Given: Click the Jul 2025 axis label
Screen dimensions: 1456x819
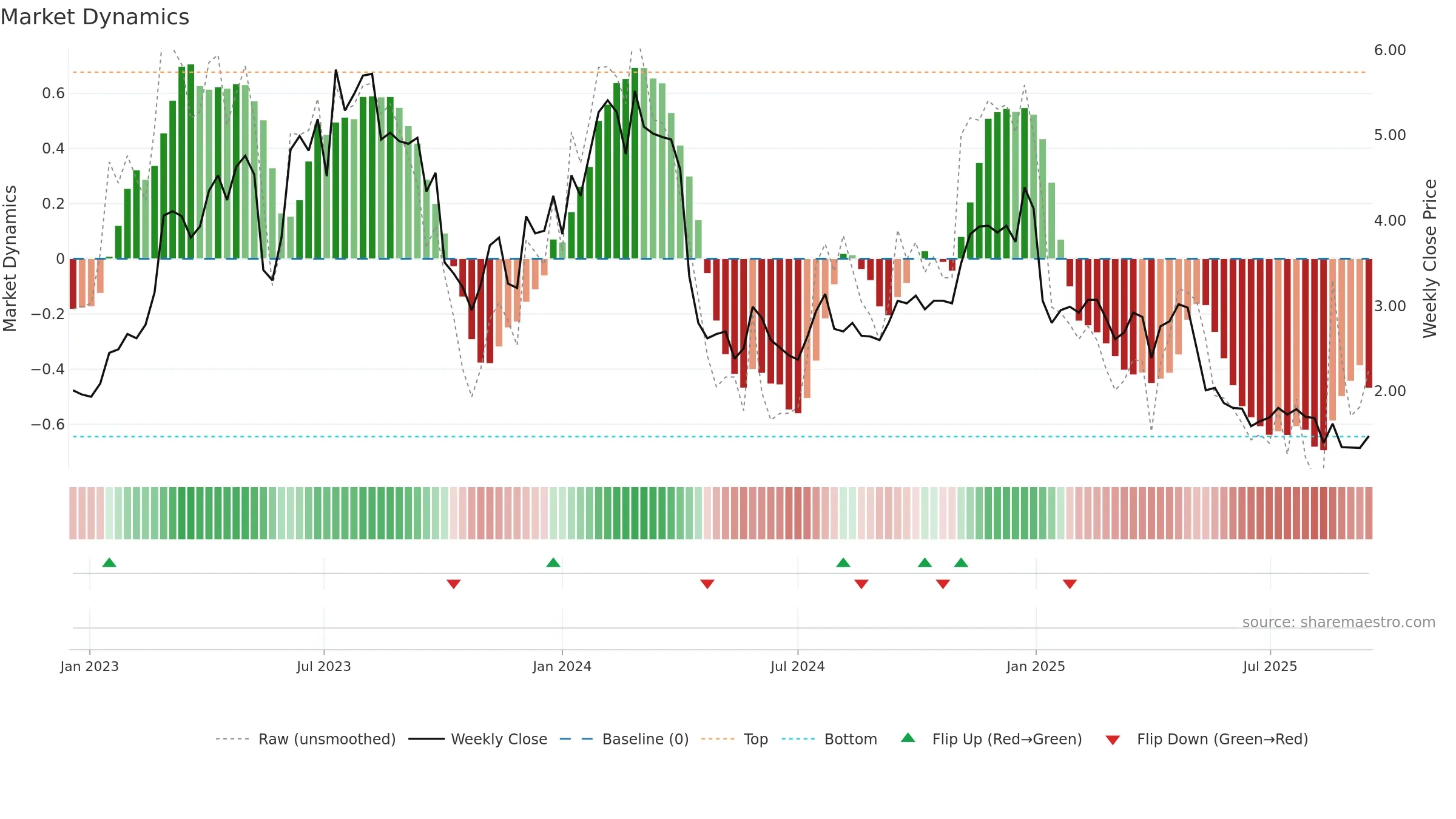Looking at the screenshot, I should (1270, 666).
